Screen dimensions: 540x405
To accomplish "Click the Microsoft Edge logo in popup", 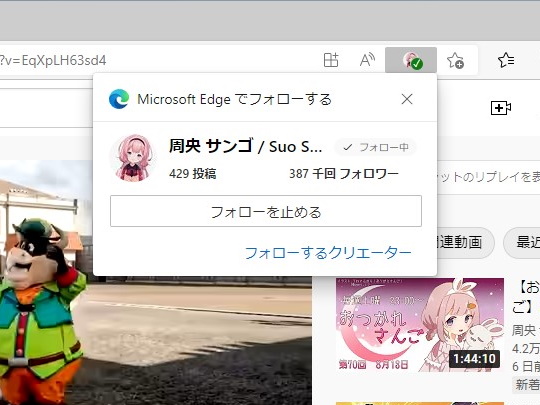I will (119, 99).
